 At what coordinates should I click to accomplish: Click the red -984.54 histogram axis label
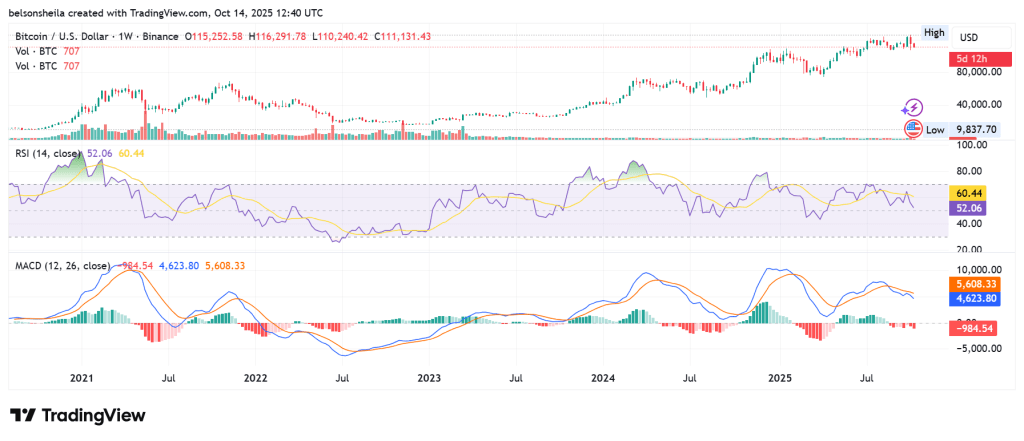coord(975,328)
